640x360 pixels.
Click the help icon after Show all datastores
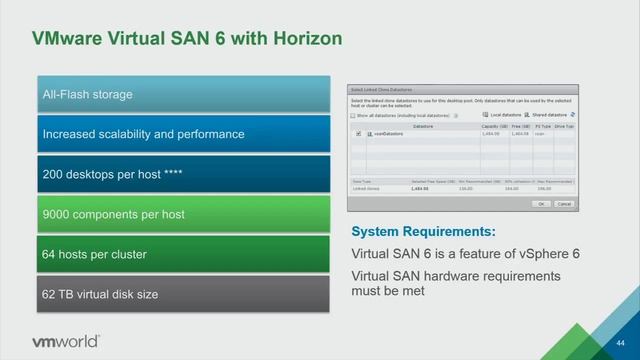coord(456,116)
